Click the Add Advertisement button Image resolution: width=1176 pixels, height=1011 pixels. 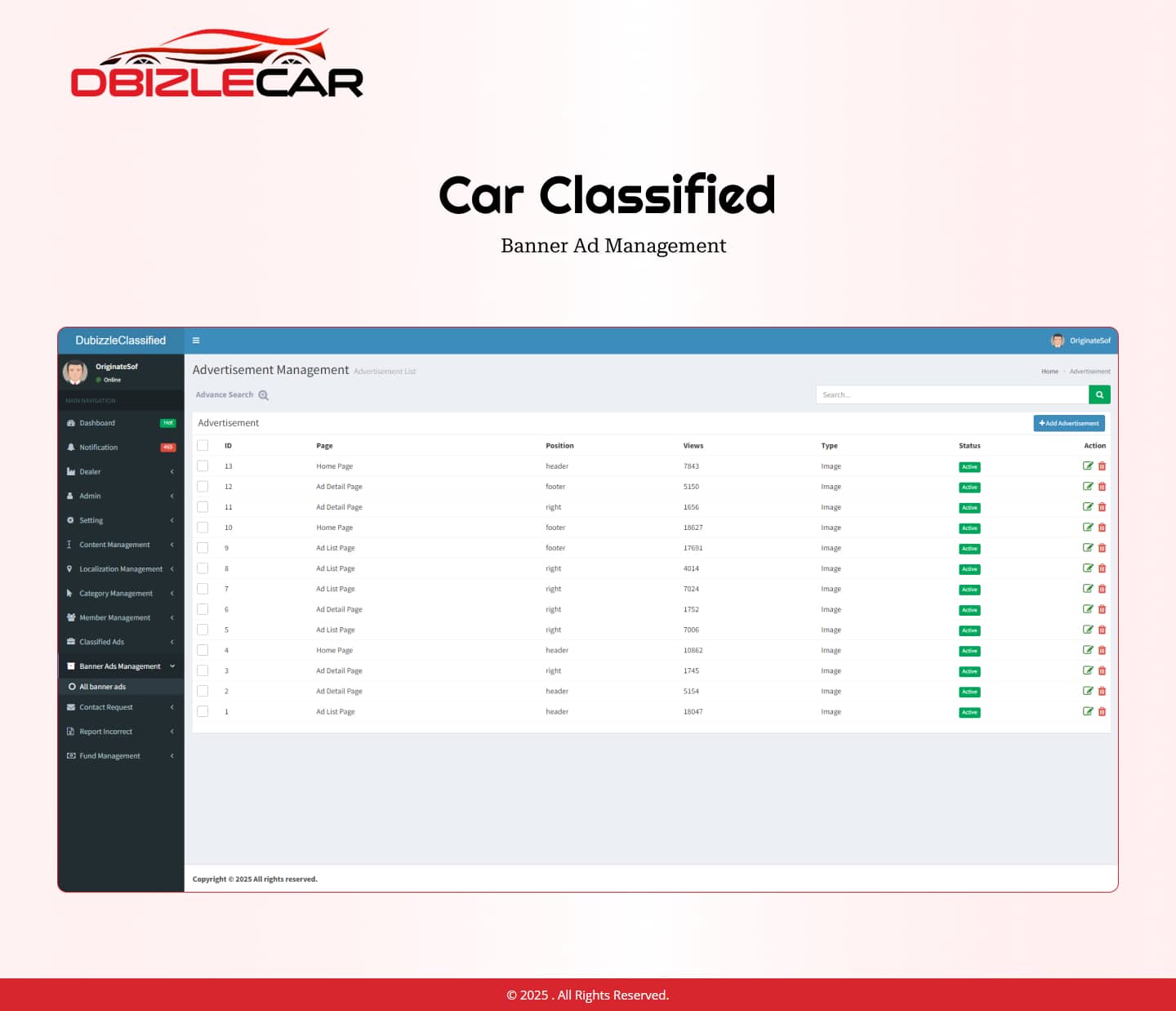(x=1069, y=423)
